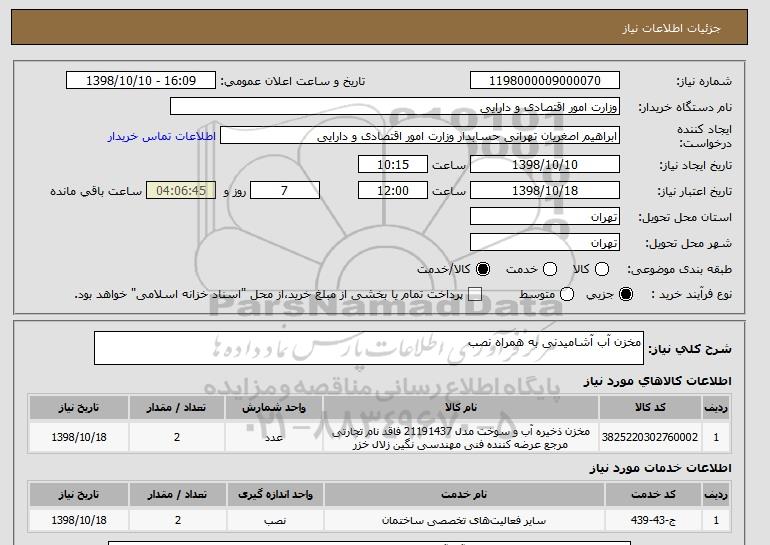Image resolution: width=770 pixels, height=545 pixels.
Task: Click the validity date field 1398/10/18
Action: pos(545,190)
